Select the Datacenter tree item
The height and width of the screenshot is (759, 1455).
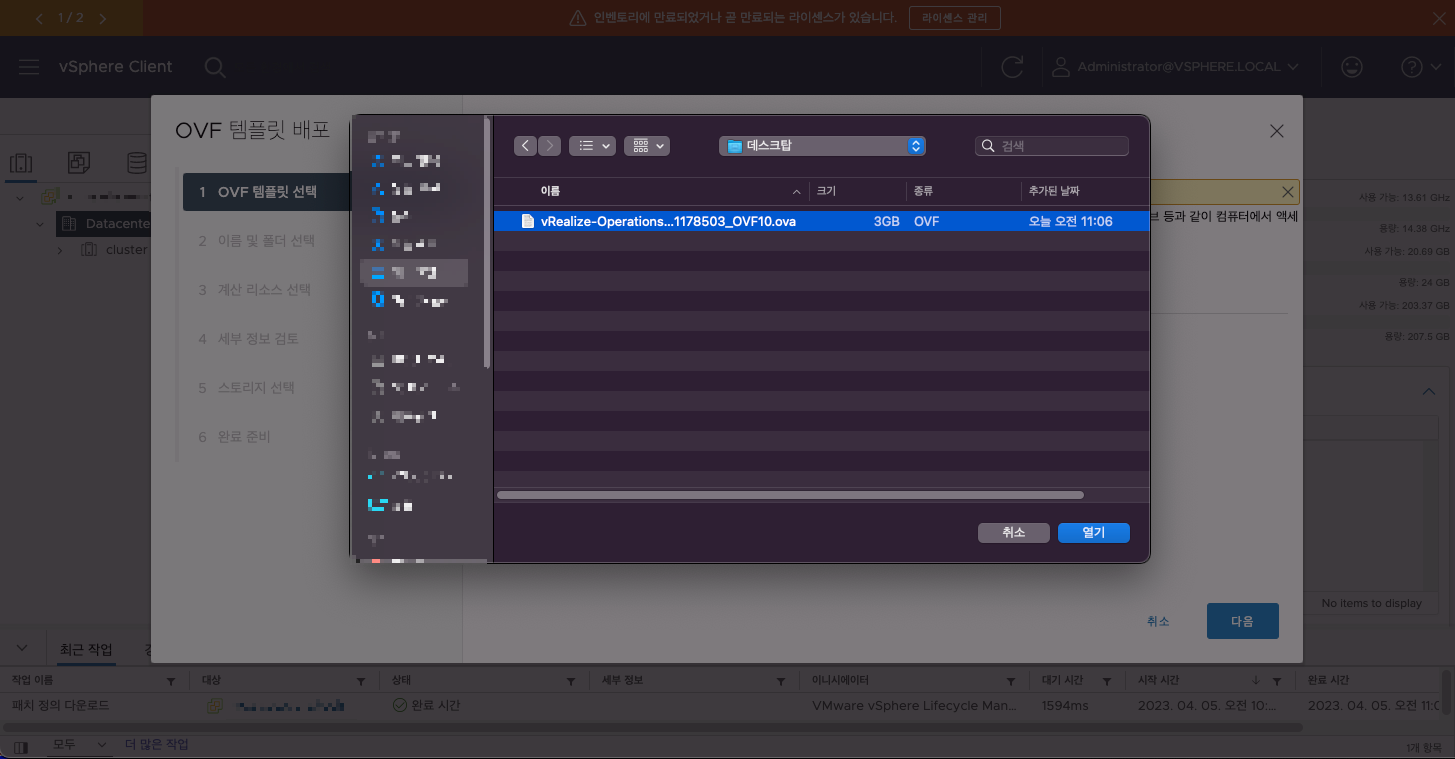(116, 223)
